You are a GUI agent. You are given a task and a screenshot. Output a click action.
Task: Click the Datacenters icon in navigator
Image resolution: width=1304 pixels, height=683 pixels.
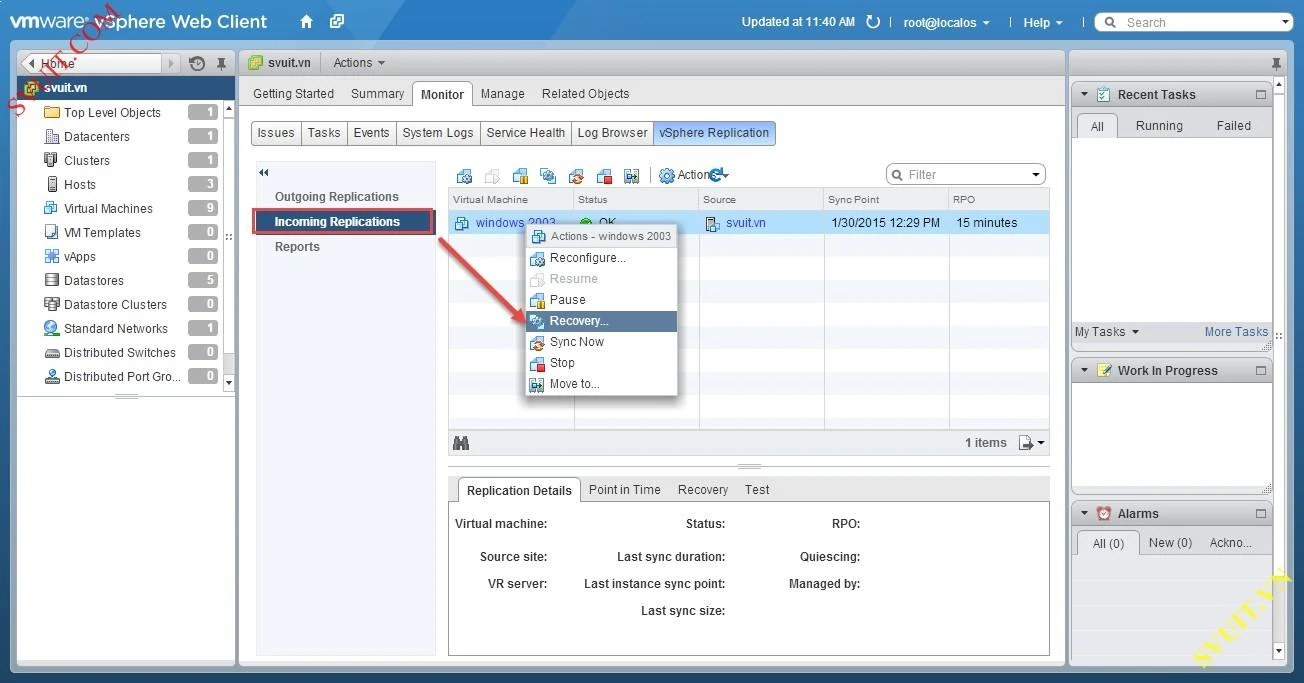[52, 136]
